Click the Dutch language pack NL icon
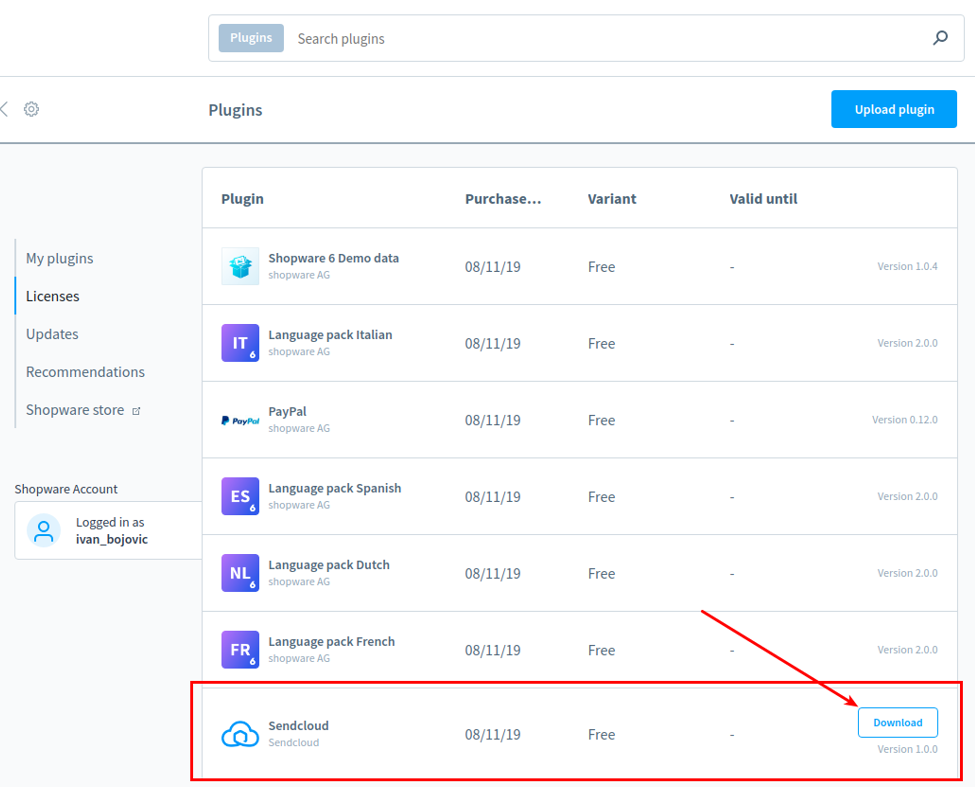The image size is (975, 787). (240, 573)
